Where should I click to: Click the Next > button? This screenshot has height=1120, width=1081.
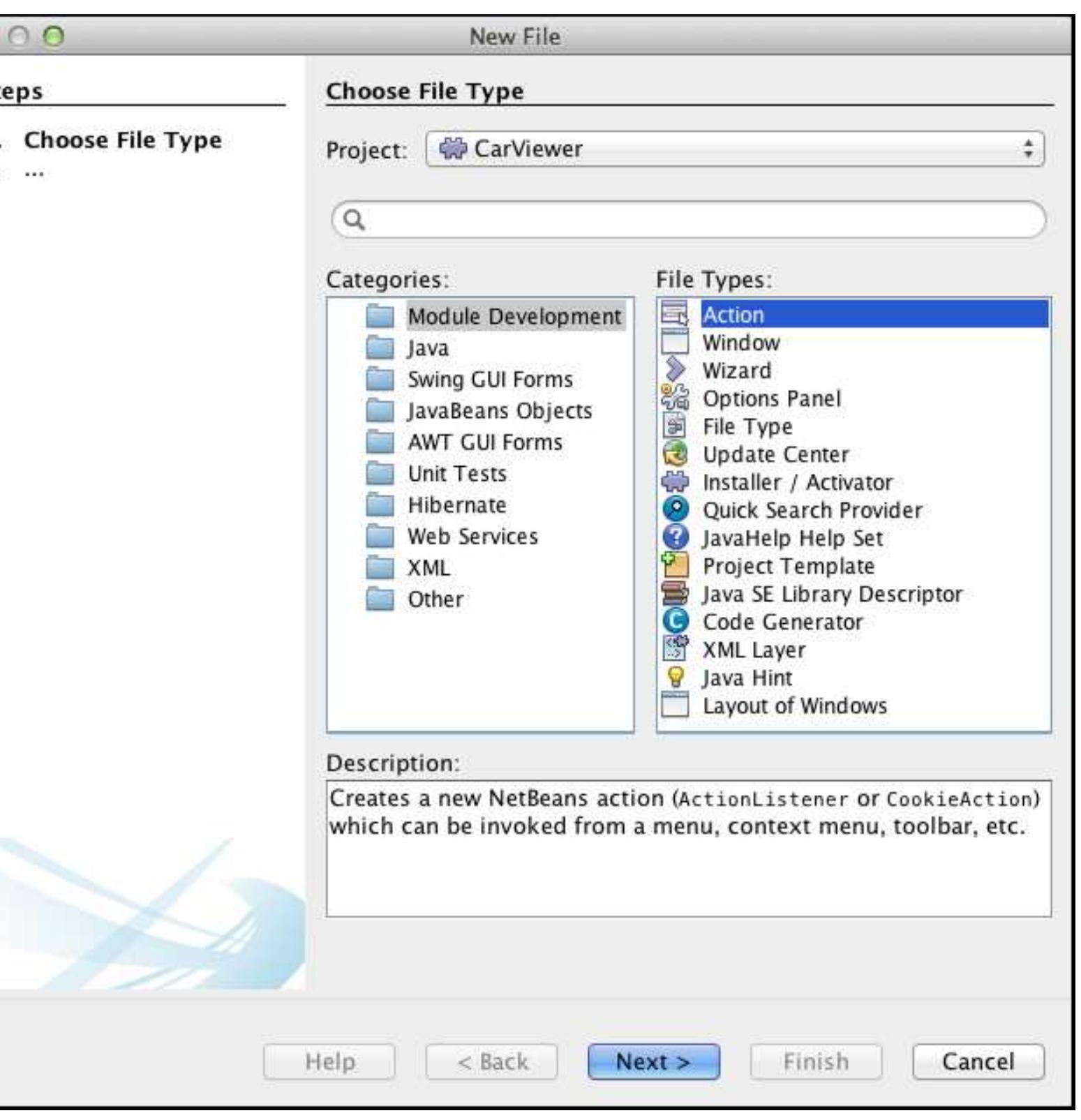point(654,1061)
